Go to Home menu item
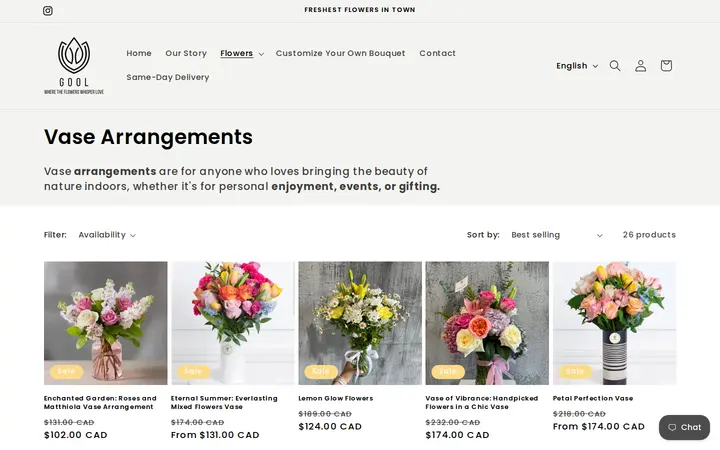This screenshot has width=720, height=450. (x=139, y=53)
